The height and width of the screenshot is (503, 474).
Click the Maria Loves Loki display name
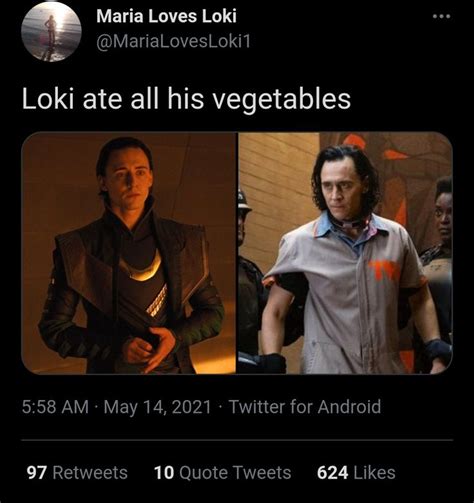click(x=166, y=16)
